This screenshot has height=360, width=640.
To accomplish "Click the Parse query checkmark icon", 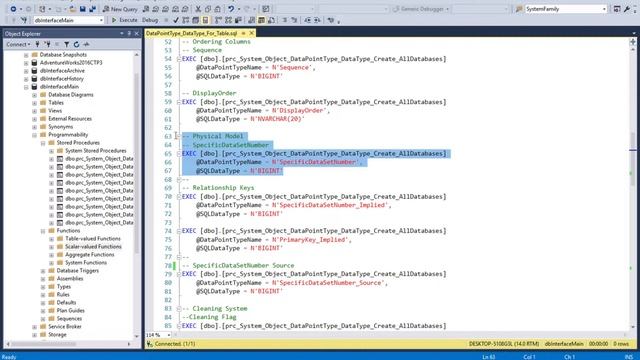I will click(x=176, y=20).
